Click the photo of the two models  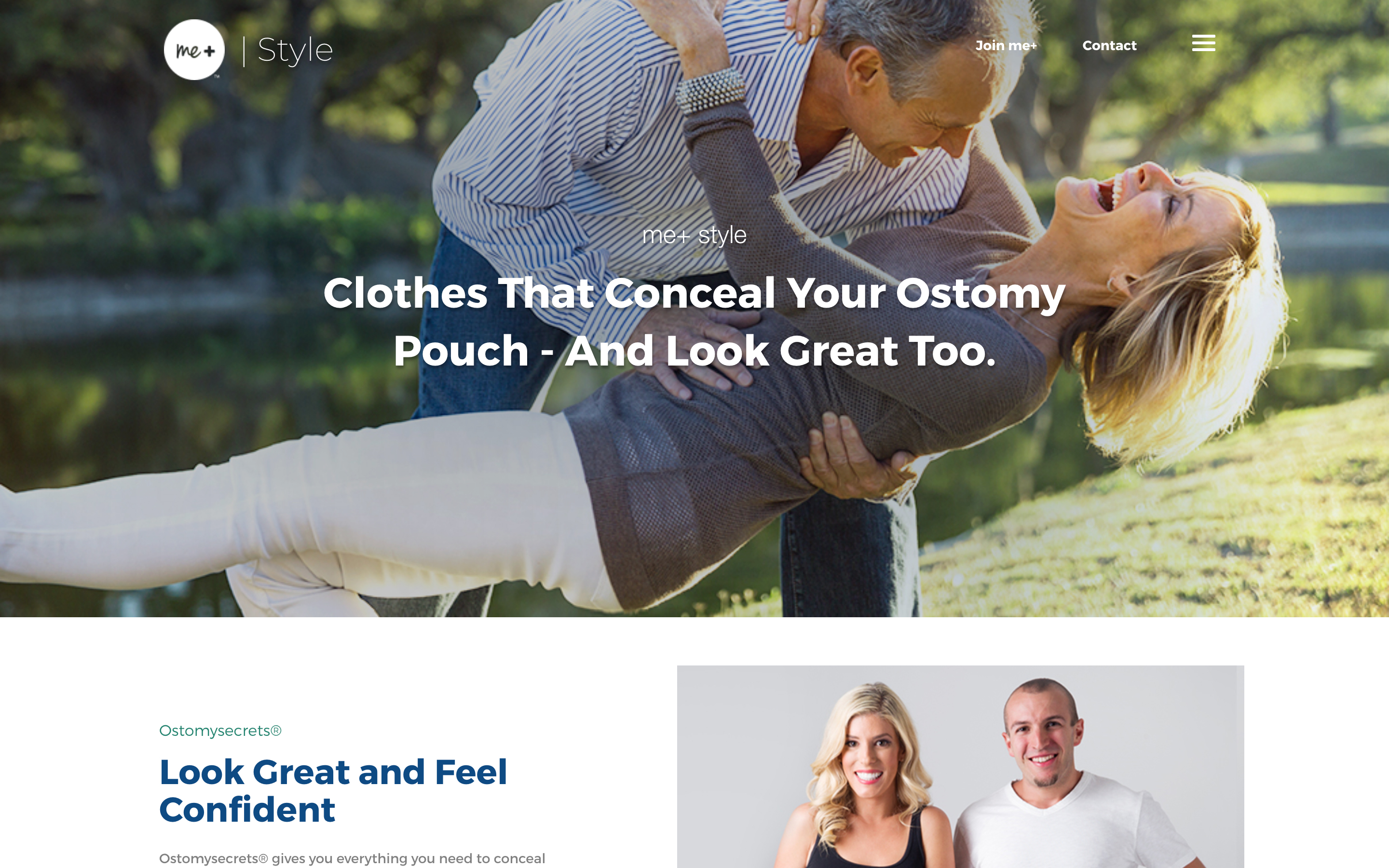[x=960, y=766]
